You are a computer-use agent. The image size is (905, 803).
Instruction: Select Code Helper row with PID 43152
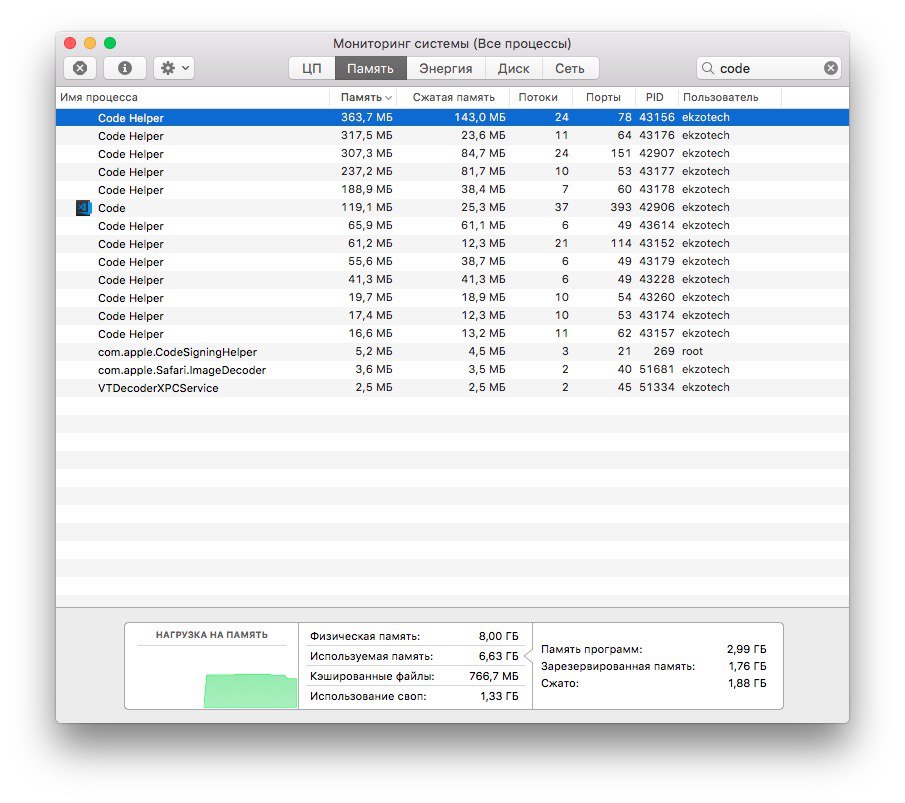452,243
